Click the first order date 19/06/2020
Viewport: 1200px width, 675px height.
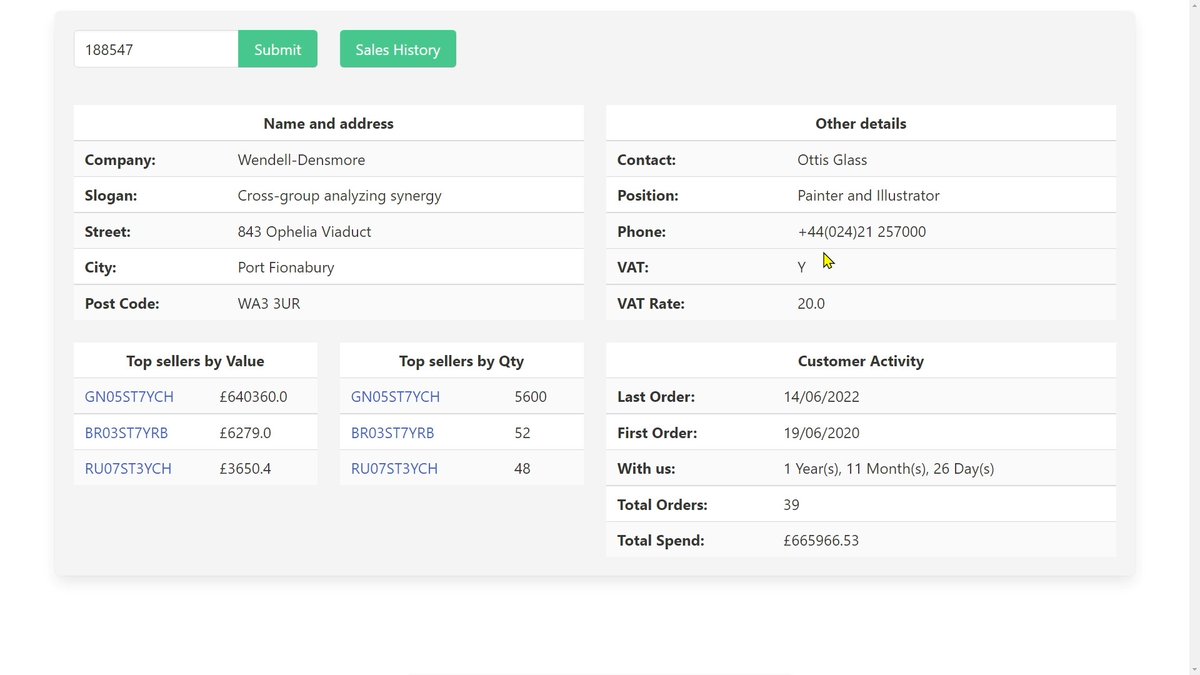click(x=821, y=433)
